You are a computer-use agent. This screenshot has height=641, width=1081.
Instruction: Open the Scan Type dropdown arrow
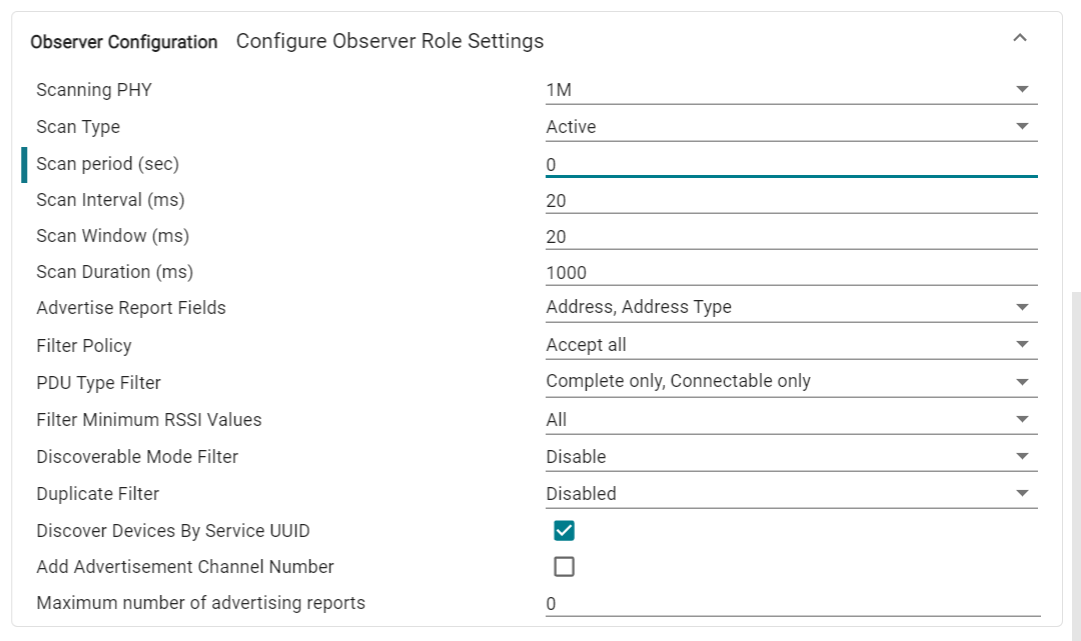[x=1022, y=127]
